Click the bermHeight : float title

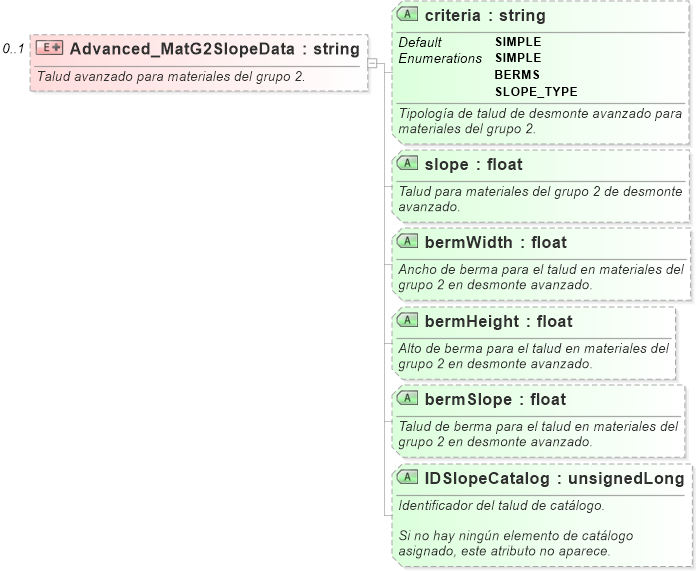[498, 321]
